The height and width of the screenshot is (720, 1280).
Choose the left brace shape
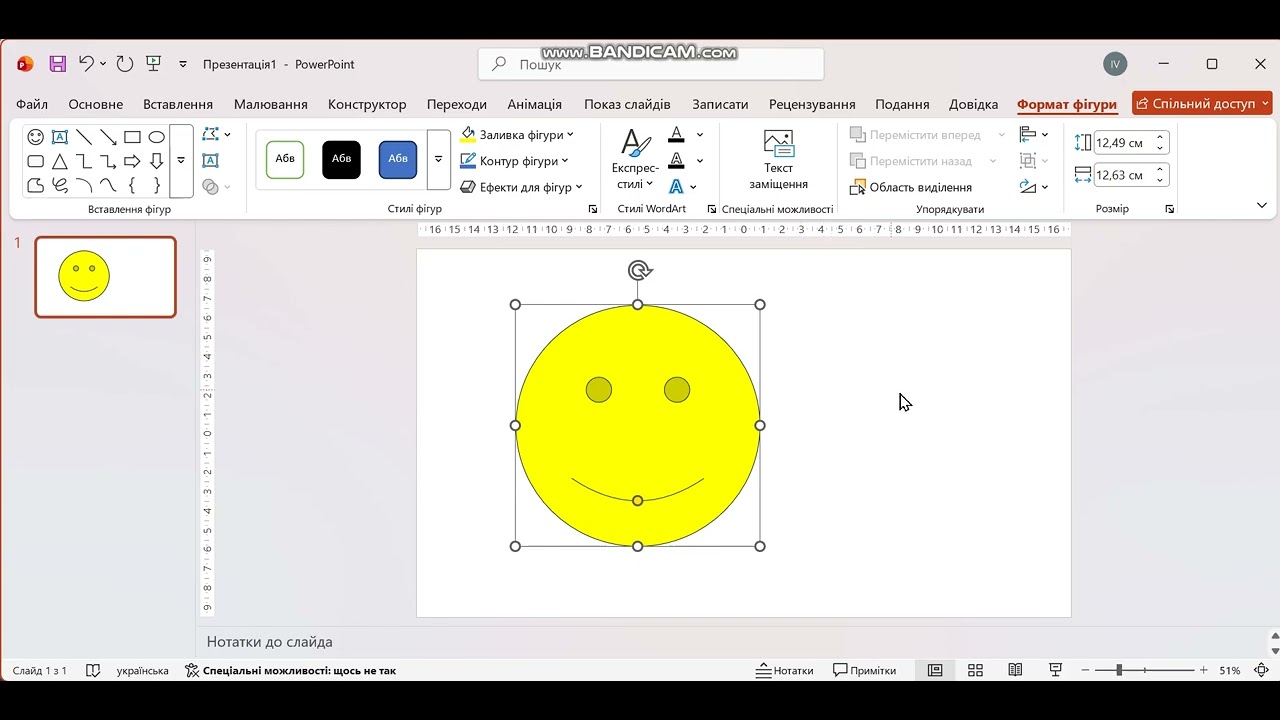132,185
